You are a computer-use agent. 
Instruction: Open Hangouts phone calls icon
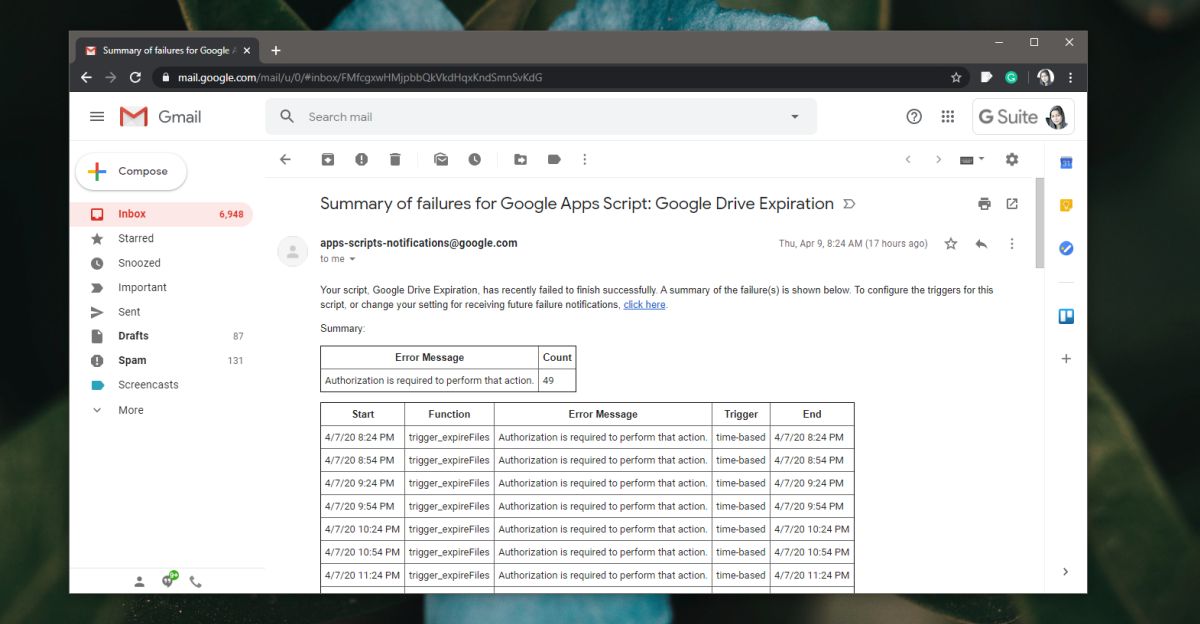tap(195, 581)
